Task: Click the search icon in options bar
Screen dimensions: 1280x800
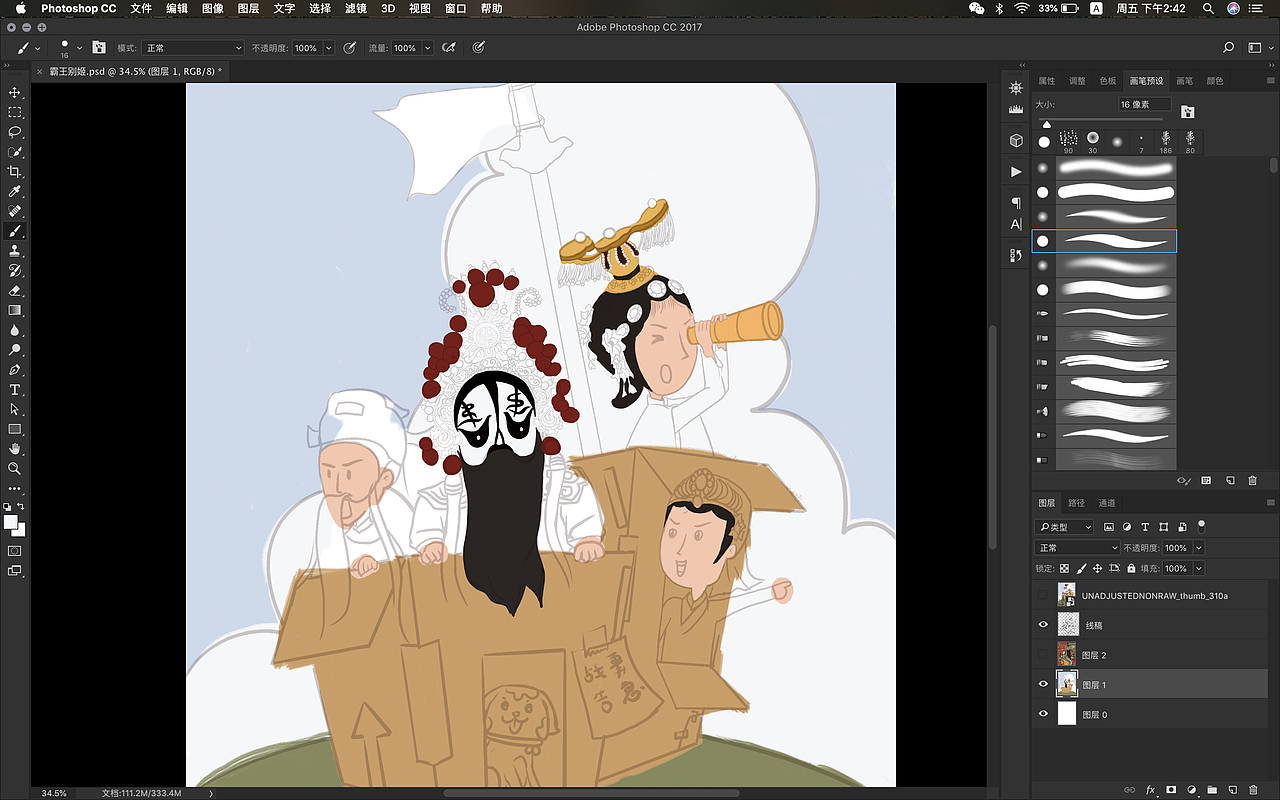Action: pyautogui.click(x=1229, y=47)
